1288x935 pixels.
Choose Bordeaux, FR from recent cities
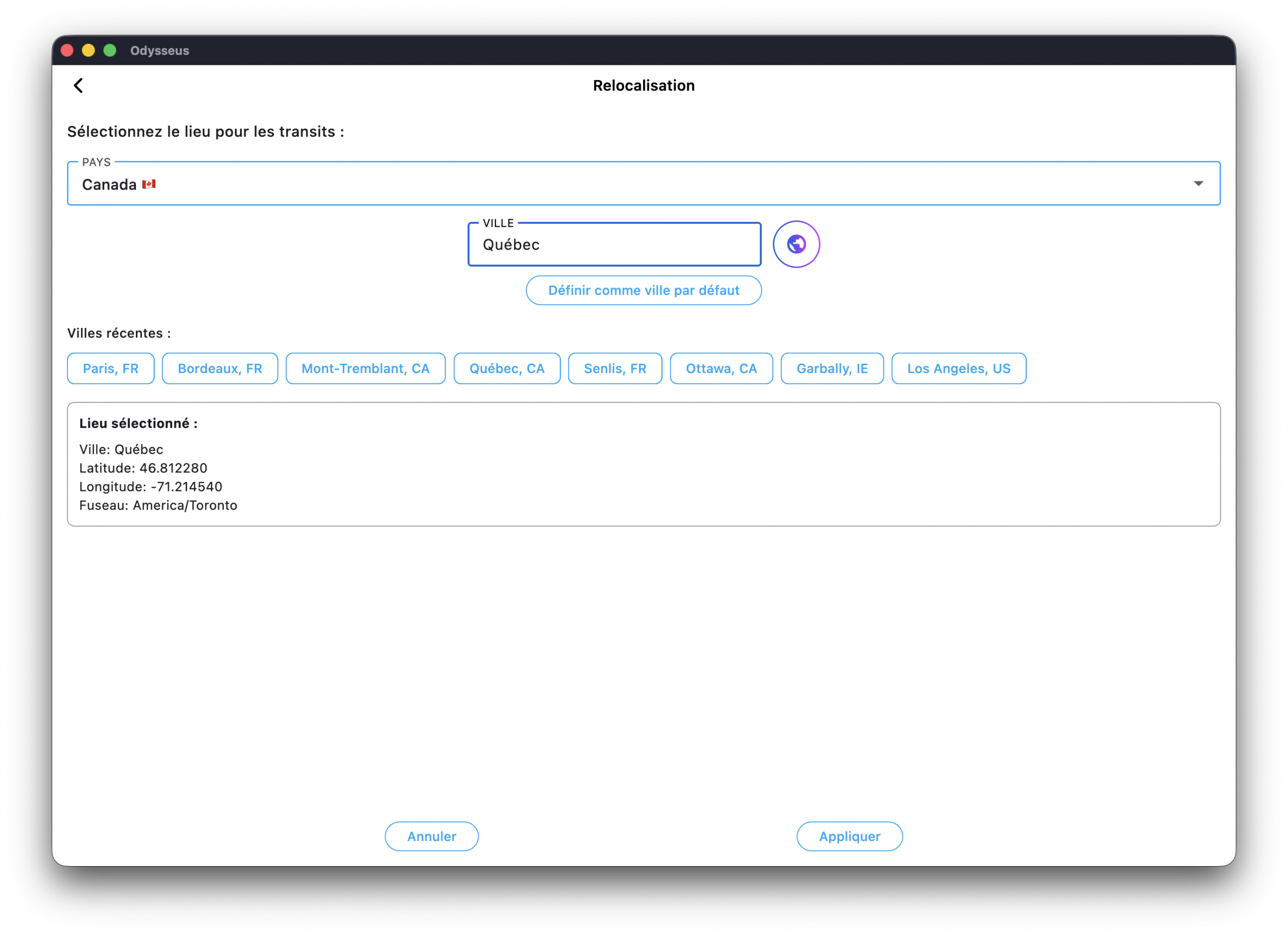tap(220, 369)
